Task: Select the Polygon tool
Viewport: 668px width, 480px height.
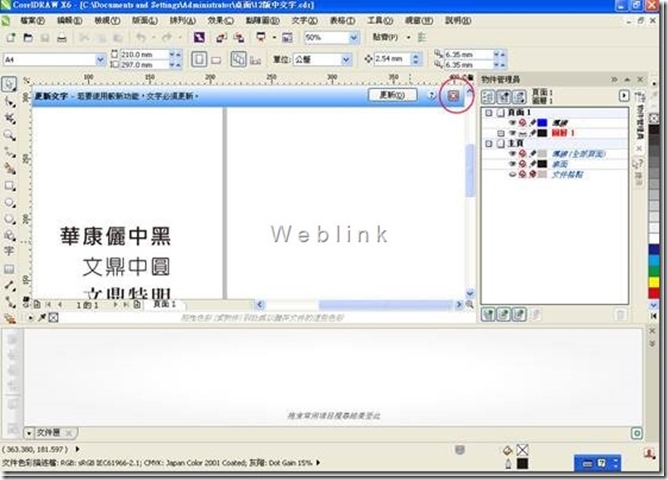Action: [x=9, y=219]
